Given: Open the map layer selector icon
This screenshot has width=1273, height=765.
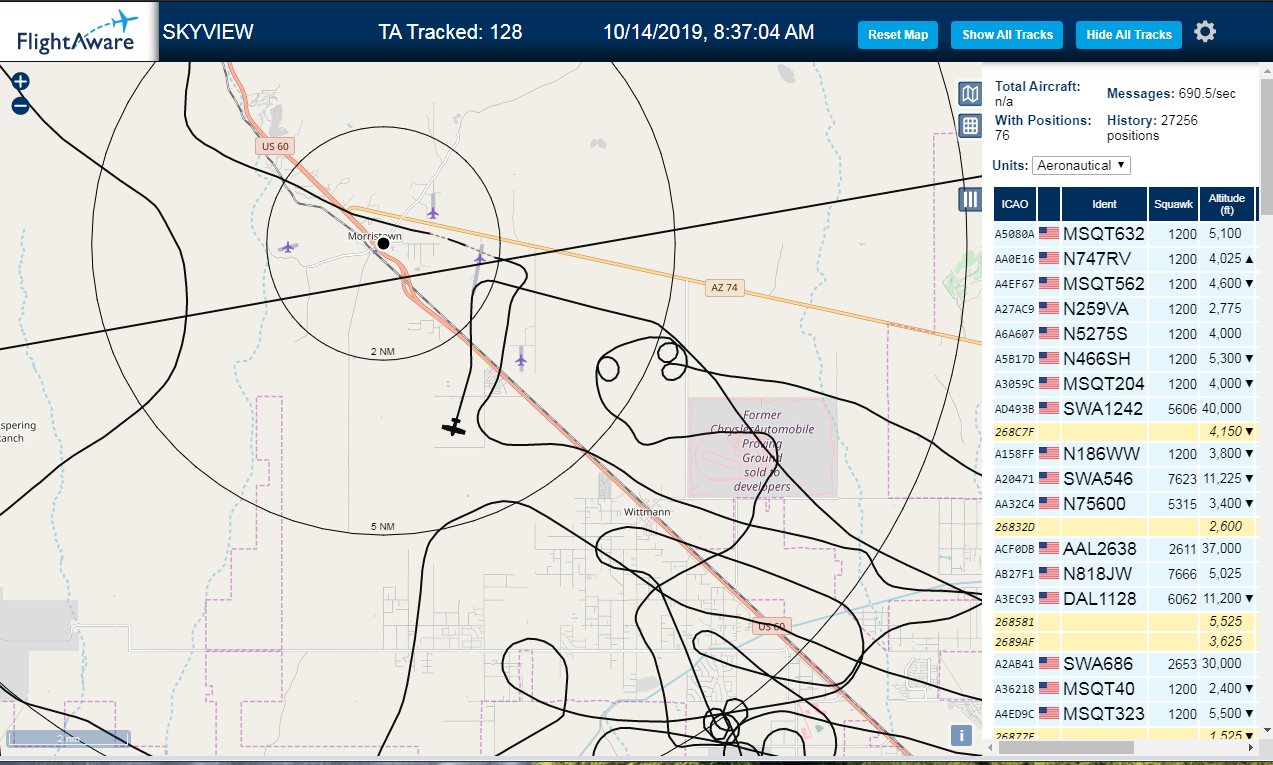Looking at the screenshot, I should (969, 94).
